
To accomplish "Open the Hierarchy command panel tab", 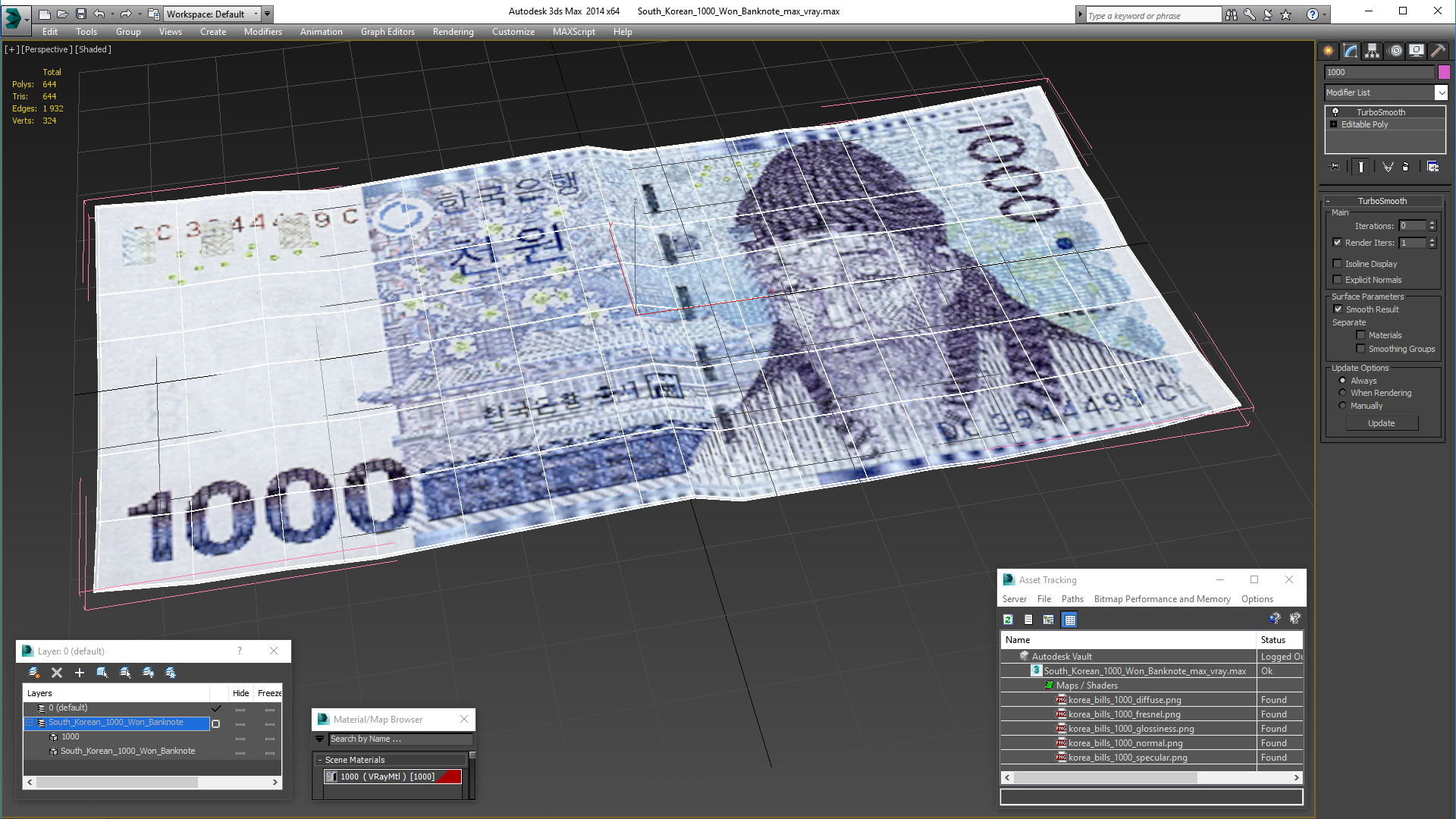I will point(1373,51).
